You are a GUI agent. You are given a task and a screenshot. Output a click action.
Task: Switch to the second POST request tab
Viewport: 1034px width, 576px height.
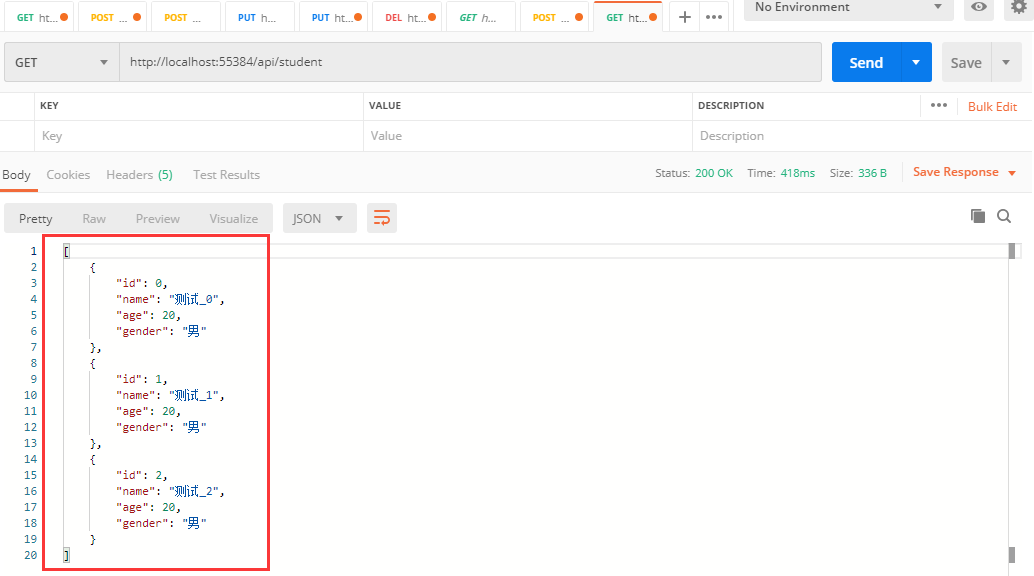coord(186,17)
